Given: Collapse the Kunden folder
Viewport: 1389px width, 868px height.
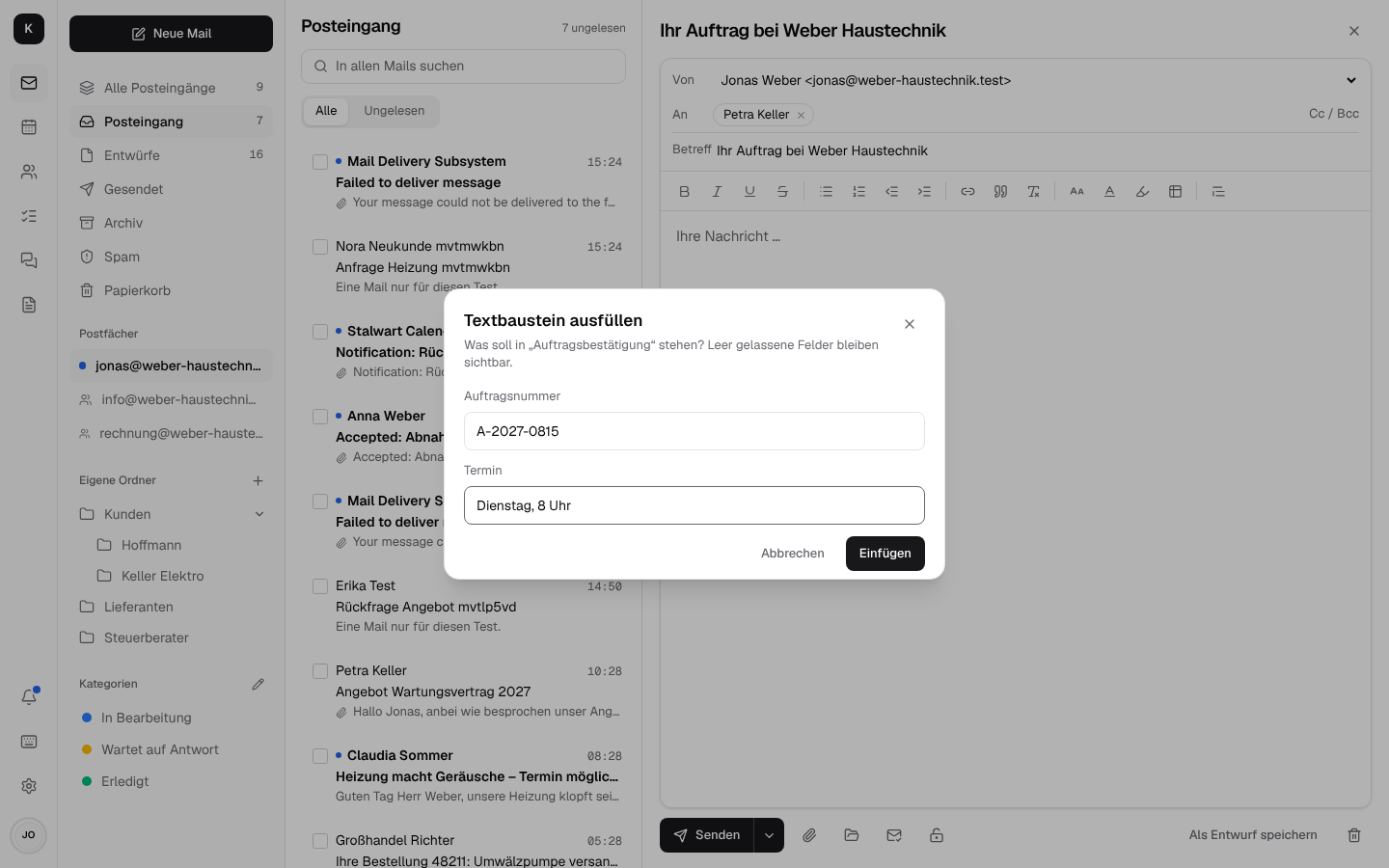Looking at the screenshot, I should click(x=259, y=514).
